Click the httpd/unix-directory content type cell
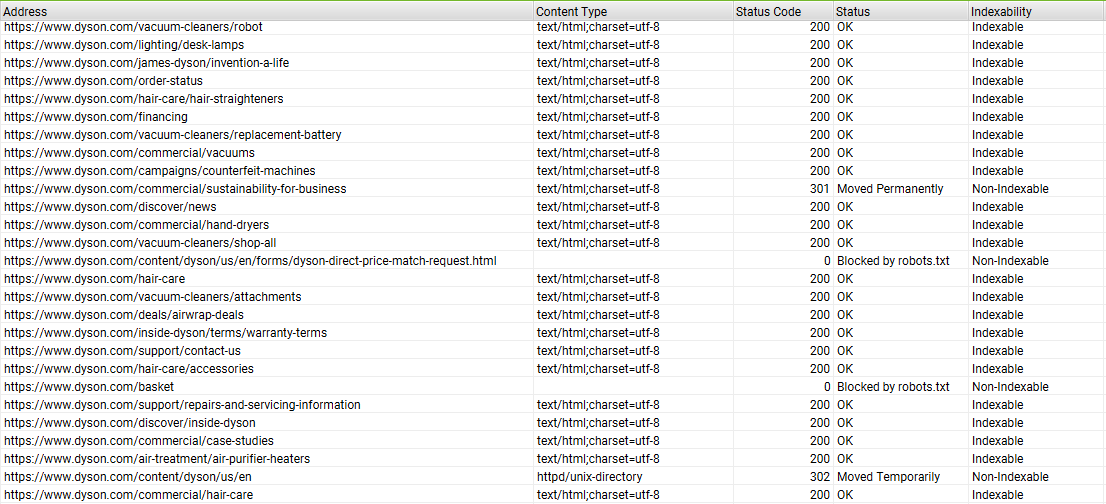Viewport: 1106px width, 504px height. point(589,477)
